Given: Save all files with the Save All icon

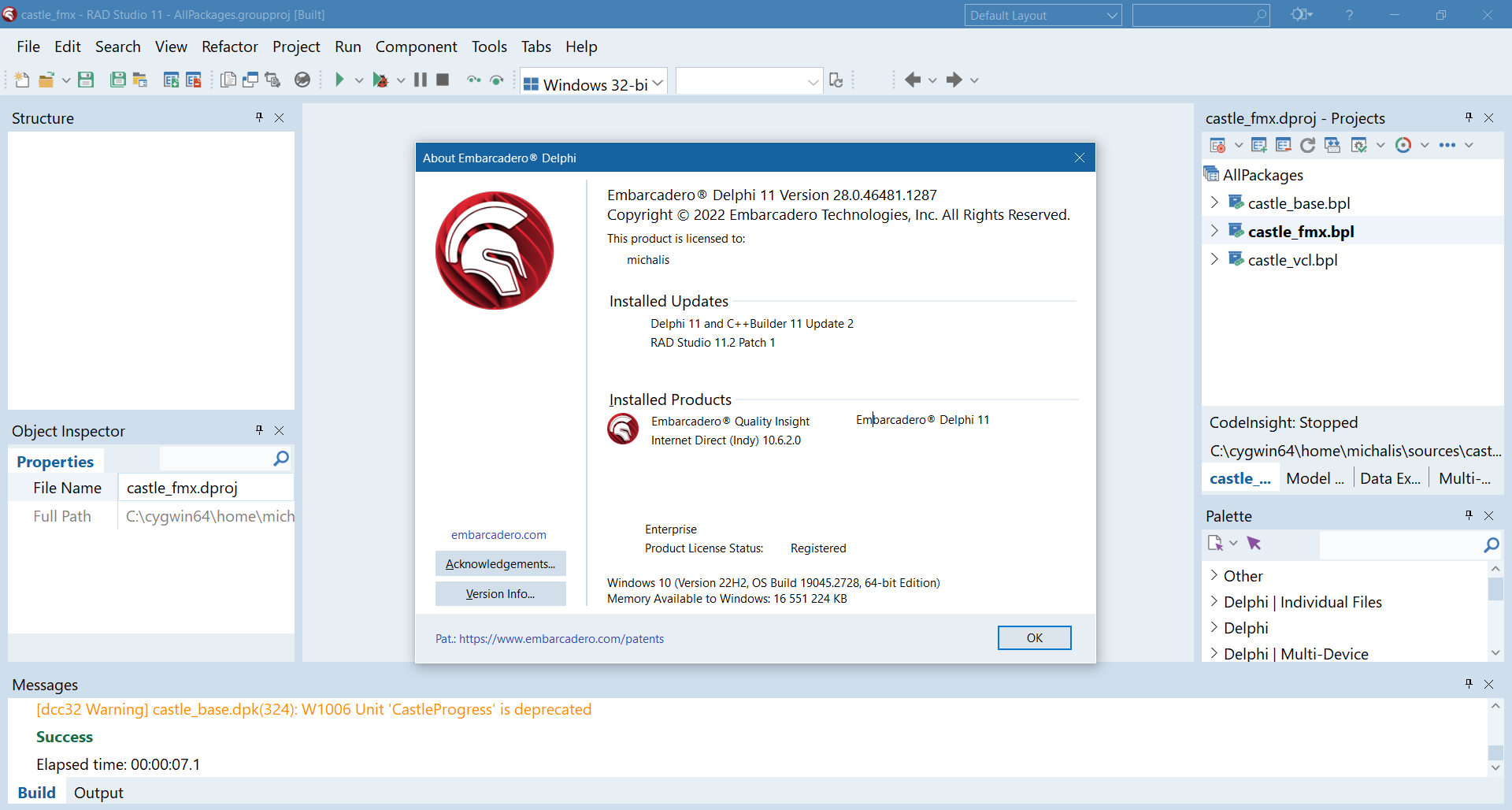Looking at the screenshot, I should (x=117, y=80).
